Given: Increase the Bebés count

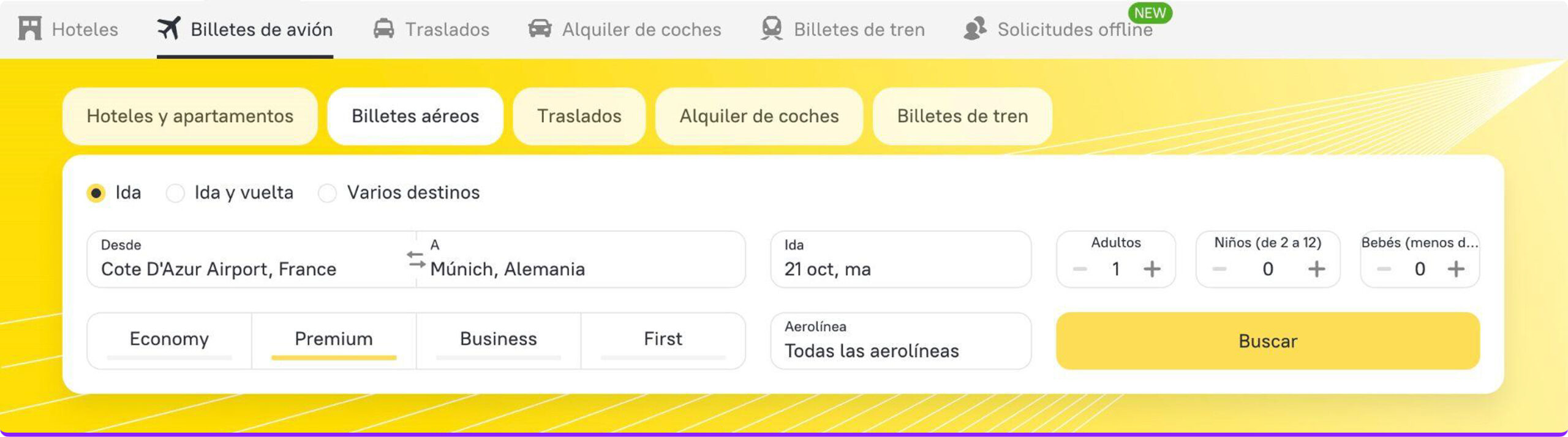Looking at the screenshot, I should click(x=1456, y=269).
